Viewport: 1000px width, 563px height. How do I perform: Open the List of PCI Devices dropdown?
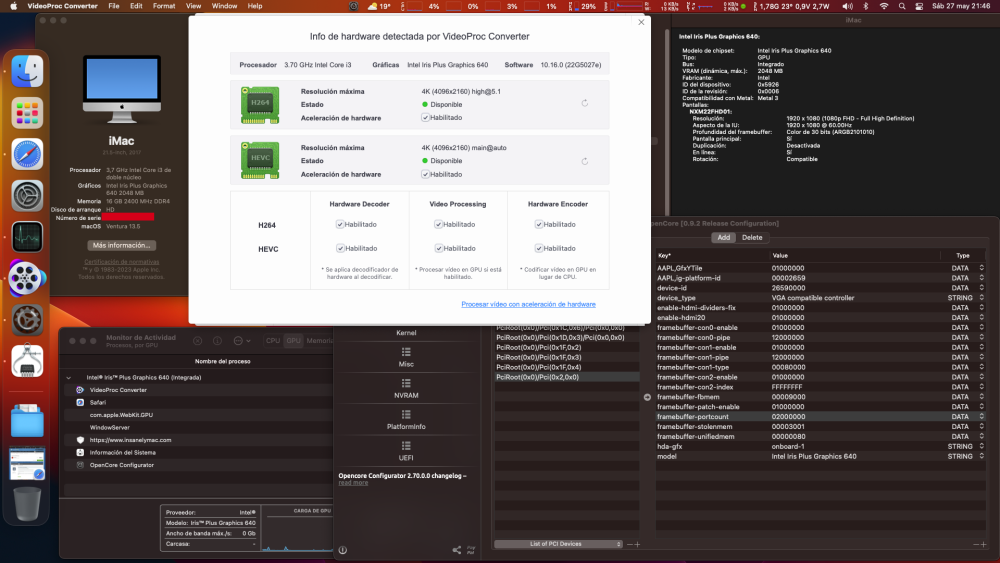tap(558, 544)
